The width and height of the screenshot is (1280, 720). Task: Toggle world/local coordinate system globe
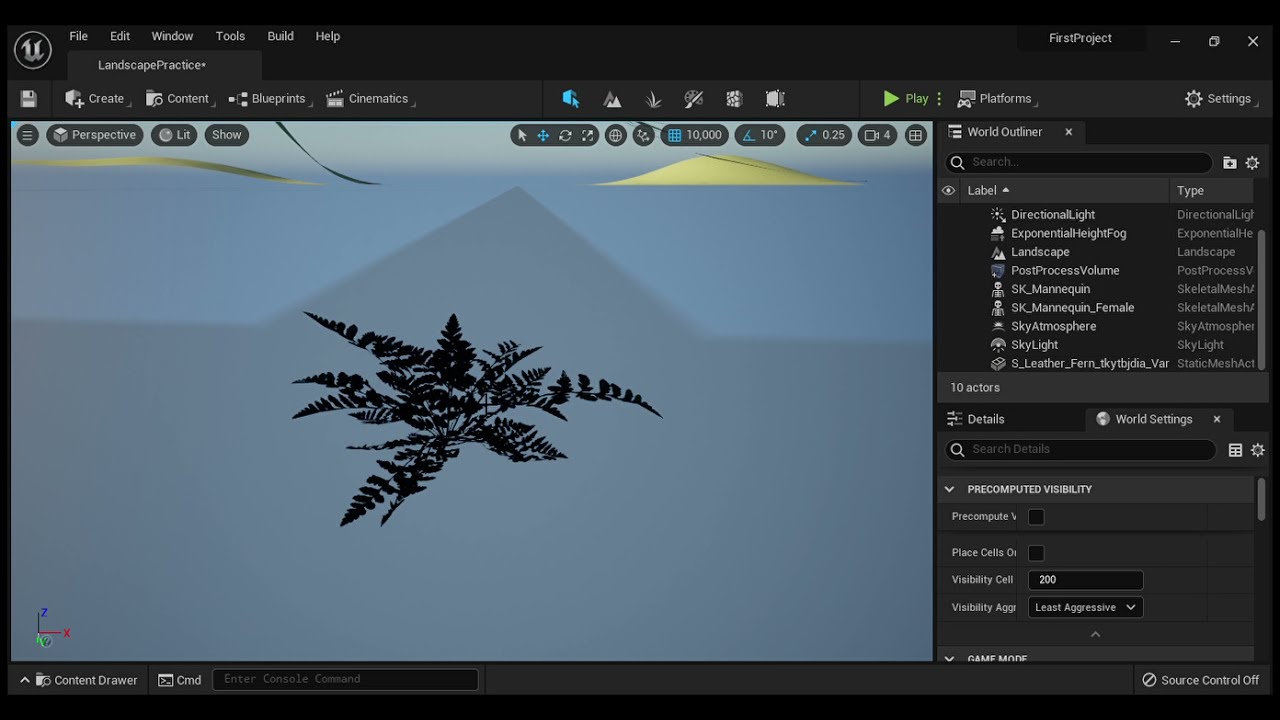[616, 135]
